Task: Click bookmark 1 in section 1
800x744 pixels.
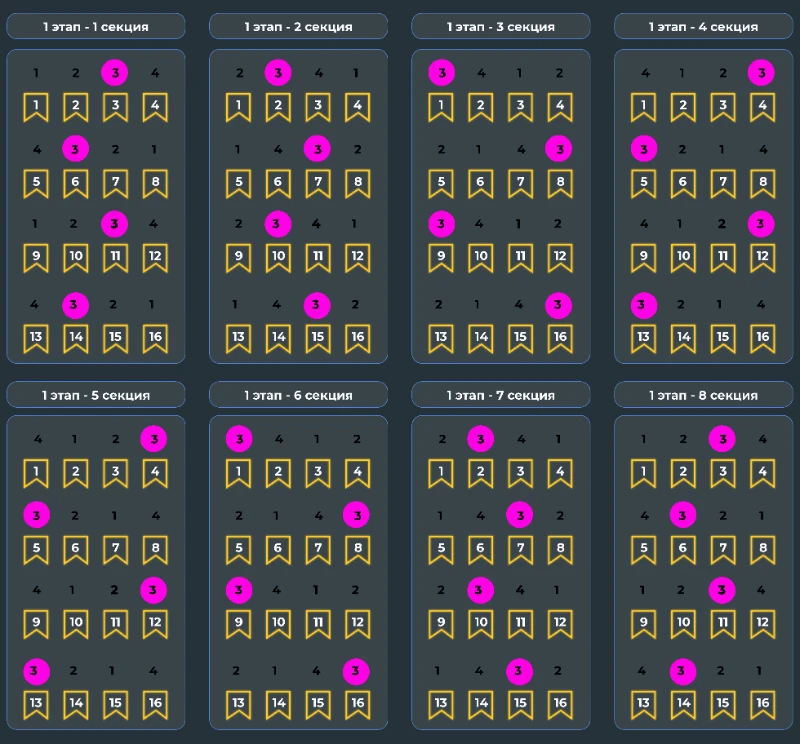Action: point(36,107)
